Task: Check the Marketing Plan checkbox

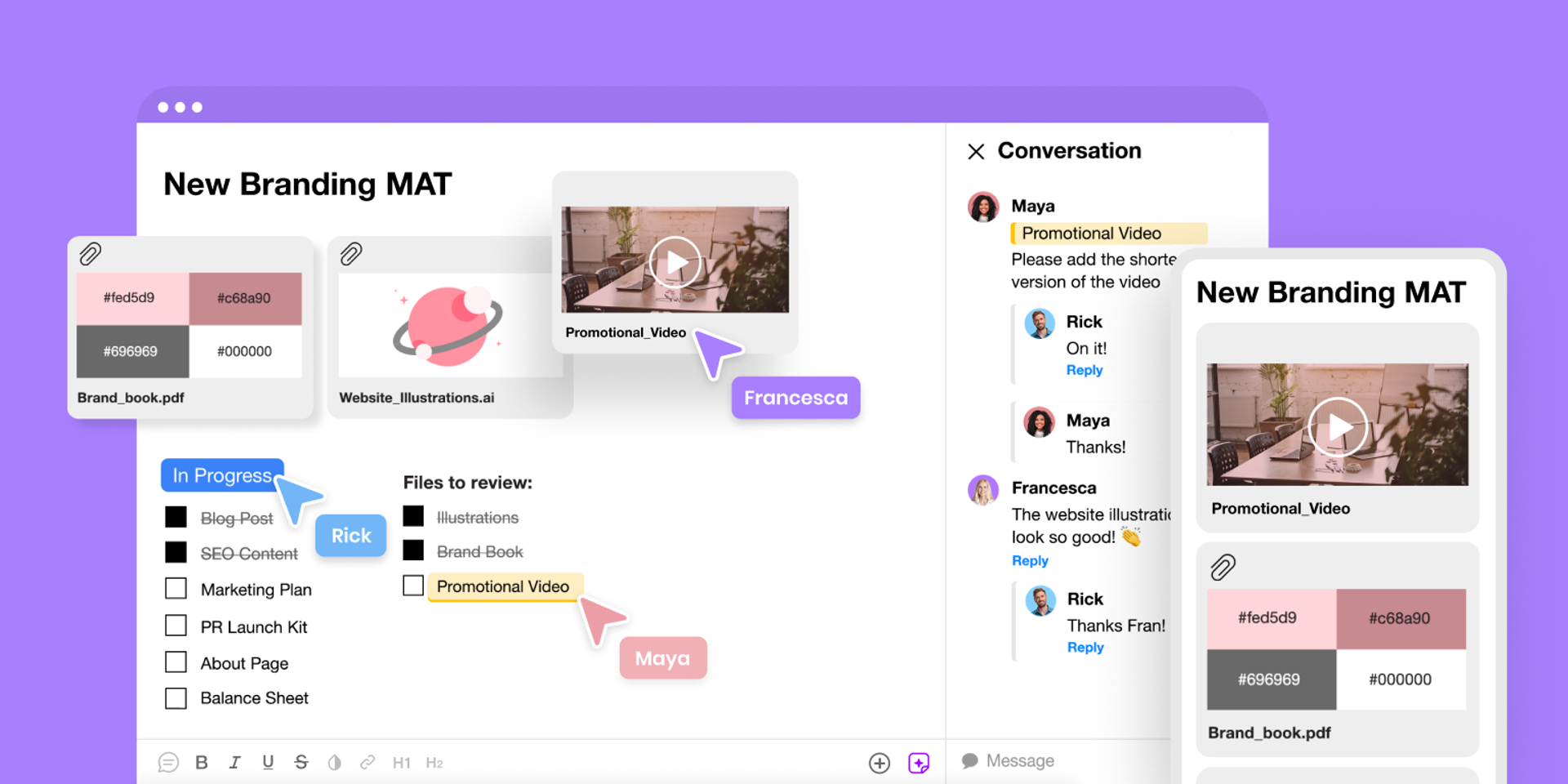Action: [176, 589]
